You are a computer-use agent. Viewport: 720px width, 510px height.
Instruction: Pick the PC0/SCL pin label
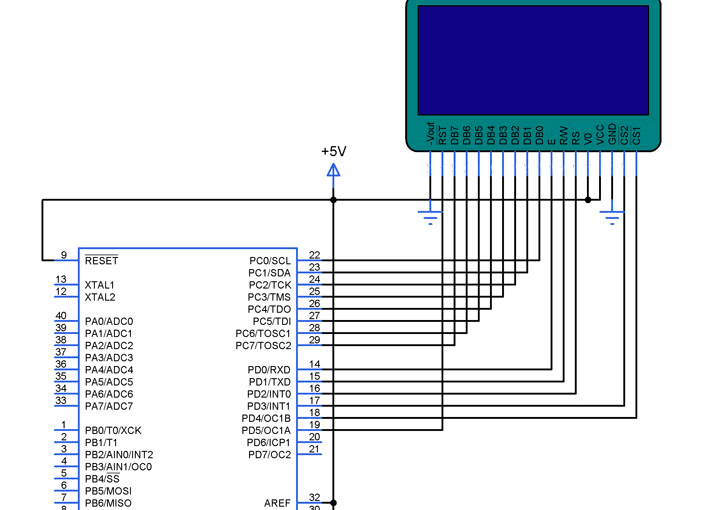pyautogui.click(x=270, y=261)
